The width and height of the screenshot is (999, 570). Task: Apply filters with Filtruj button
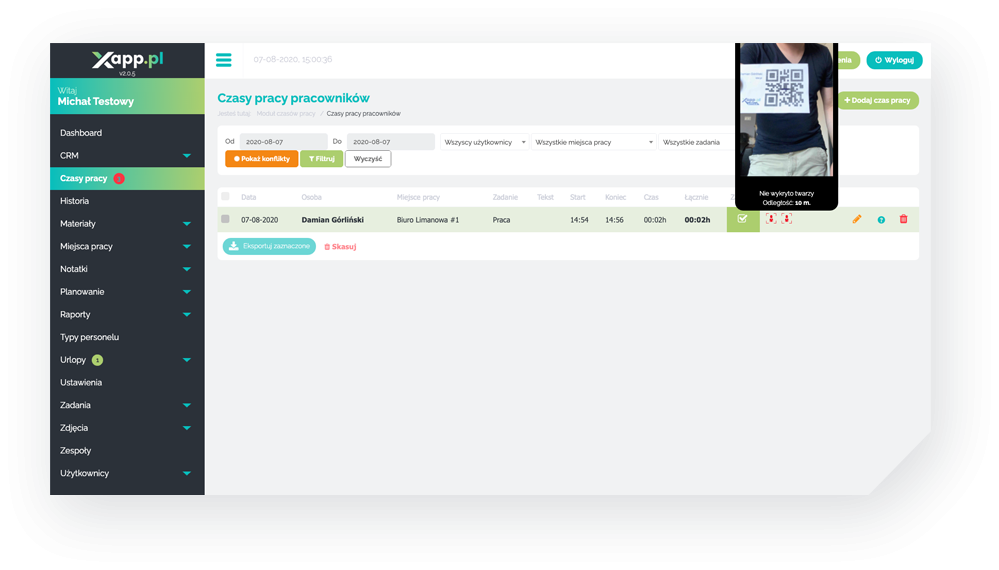(321, 159)
